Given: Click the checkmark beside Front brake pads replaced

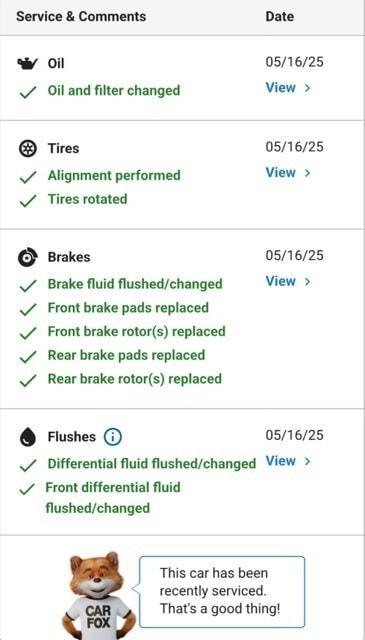Looking at the screenshot, I should (x=28, y=309).
